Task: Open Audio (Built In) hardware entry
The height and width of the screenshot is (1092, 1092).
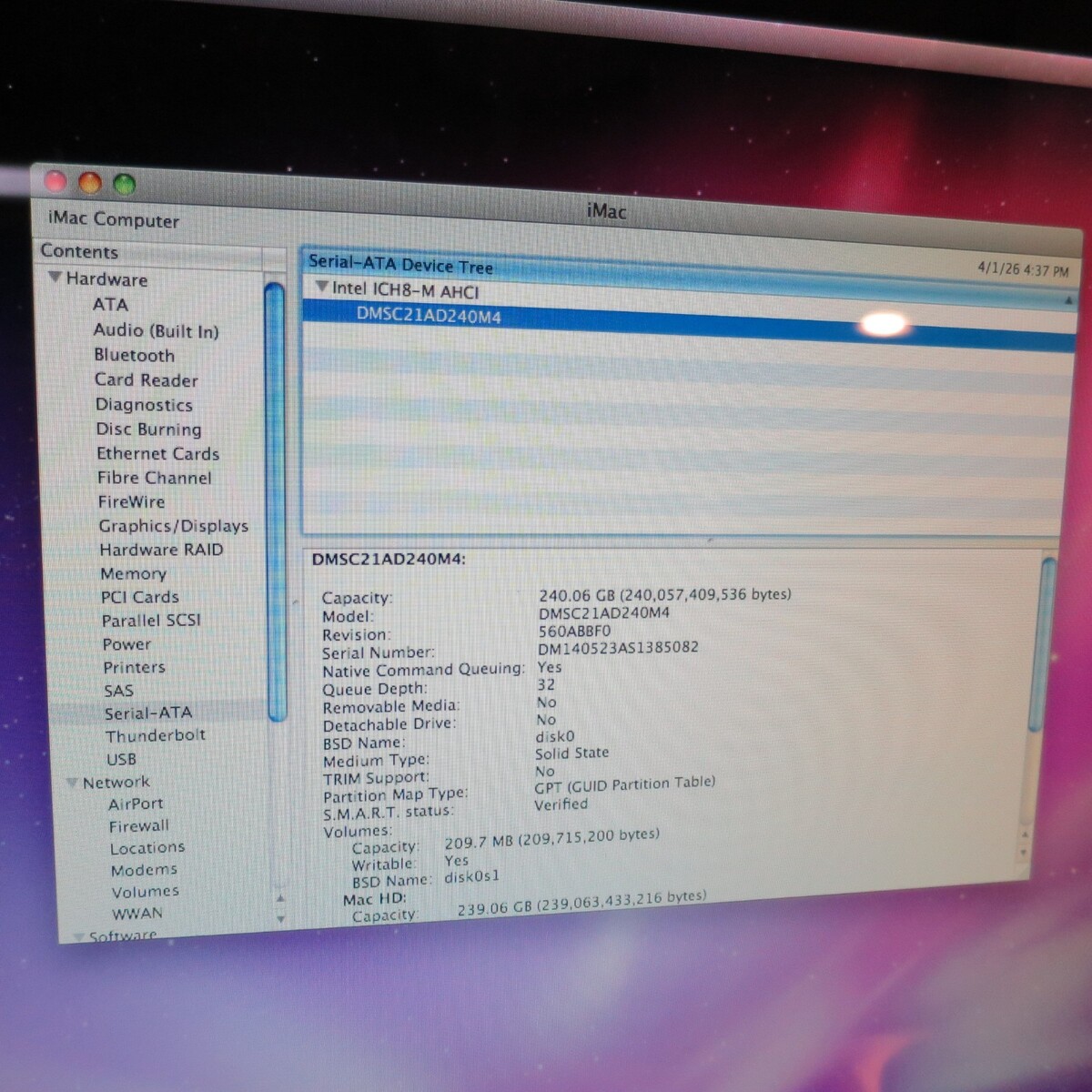Action: pos(156,330)
